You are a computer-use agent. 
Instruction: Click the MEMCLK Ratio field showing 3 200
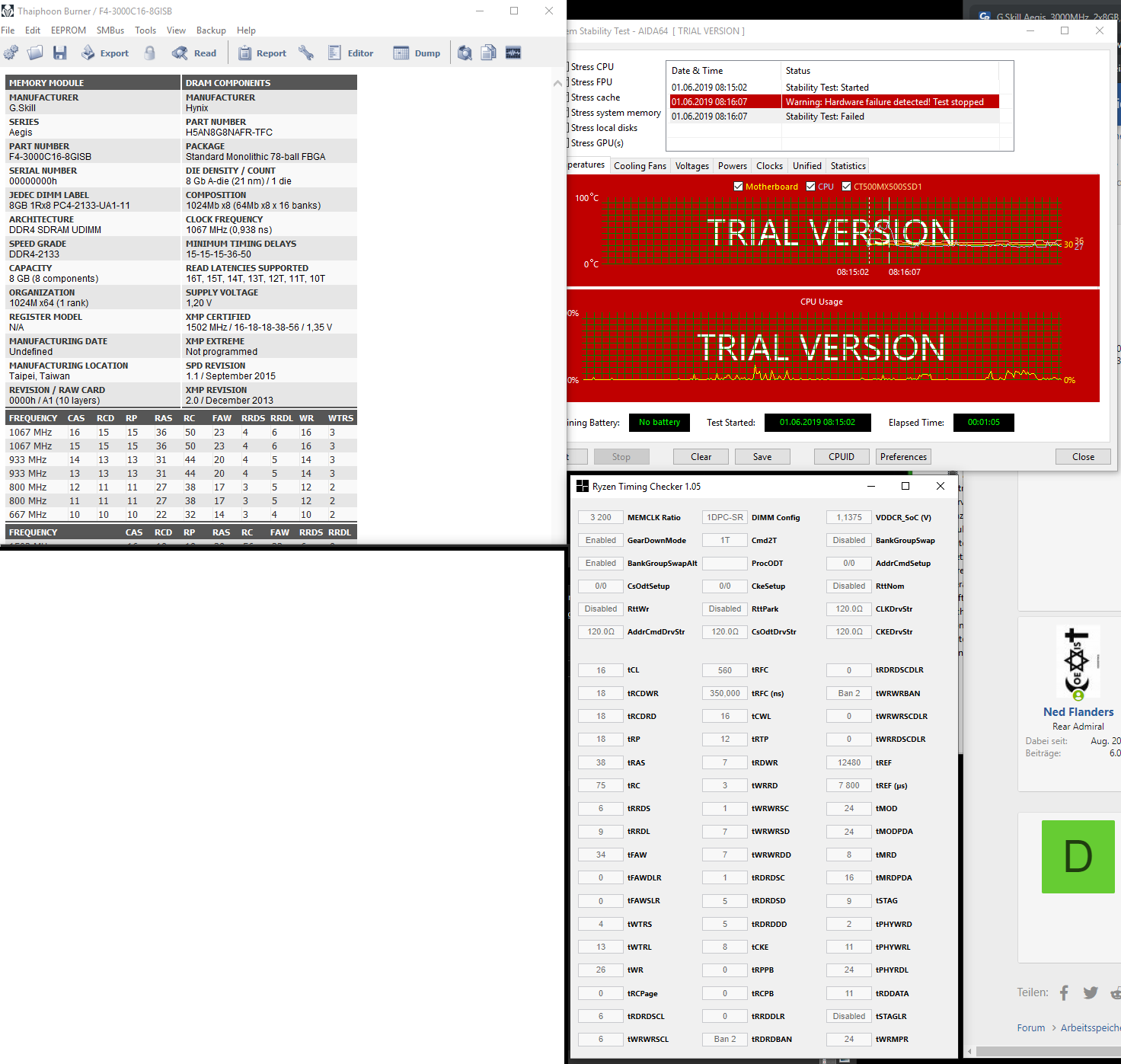[x=601, y=517]
